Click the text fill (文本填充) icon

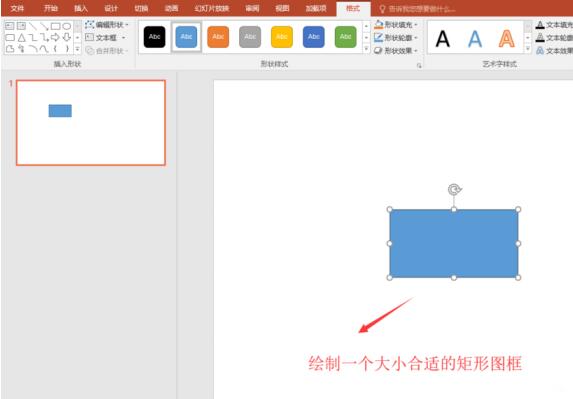(x=540, y=24)
